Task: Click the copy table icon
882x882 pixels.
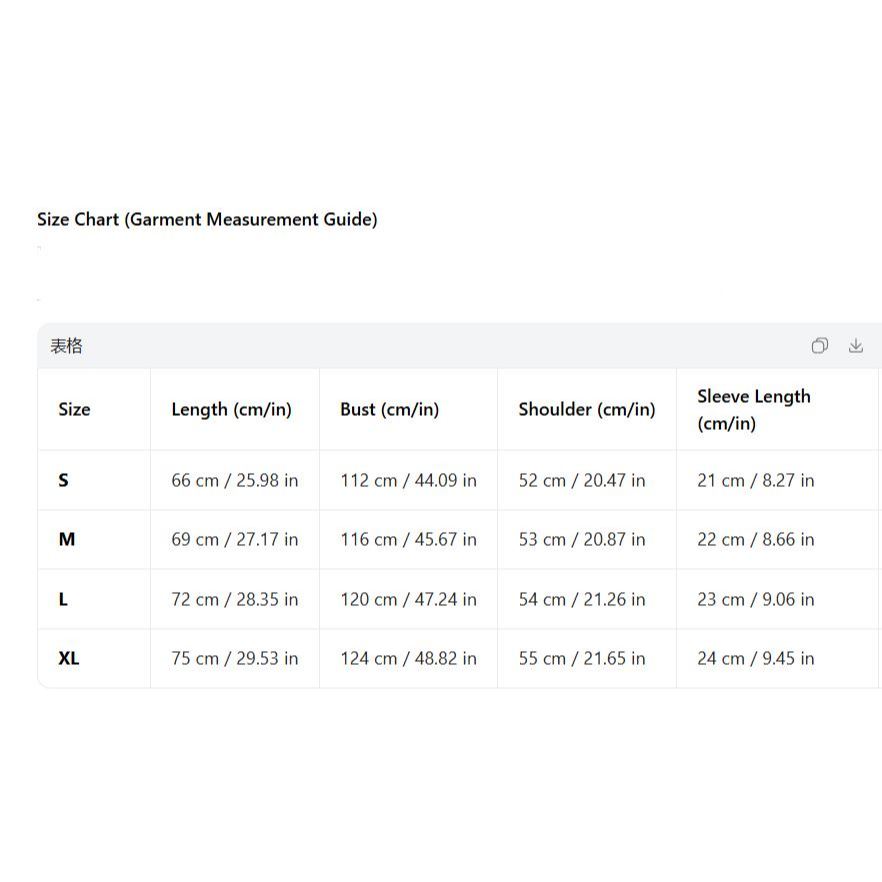Action: click(x=820, y=345)
